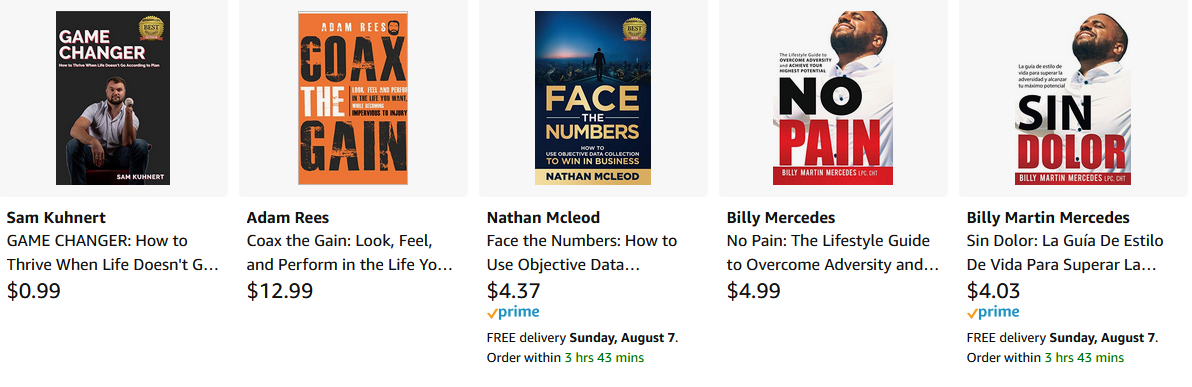Open author Billy Mercedes's link

point(781,217)
